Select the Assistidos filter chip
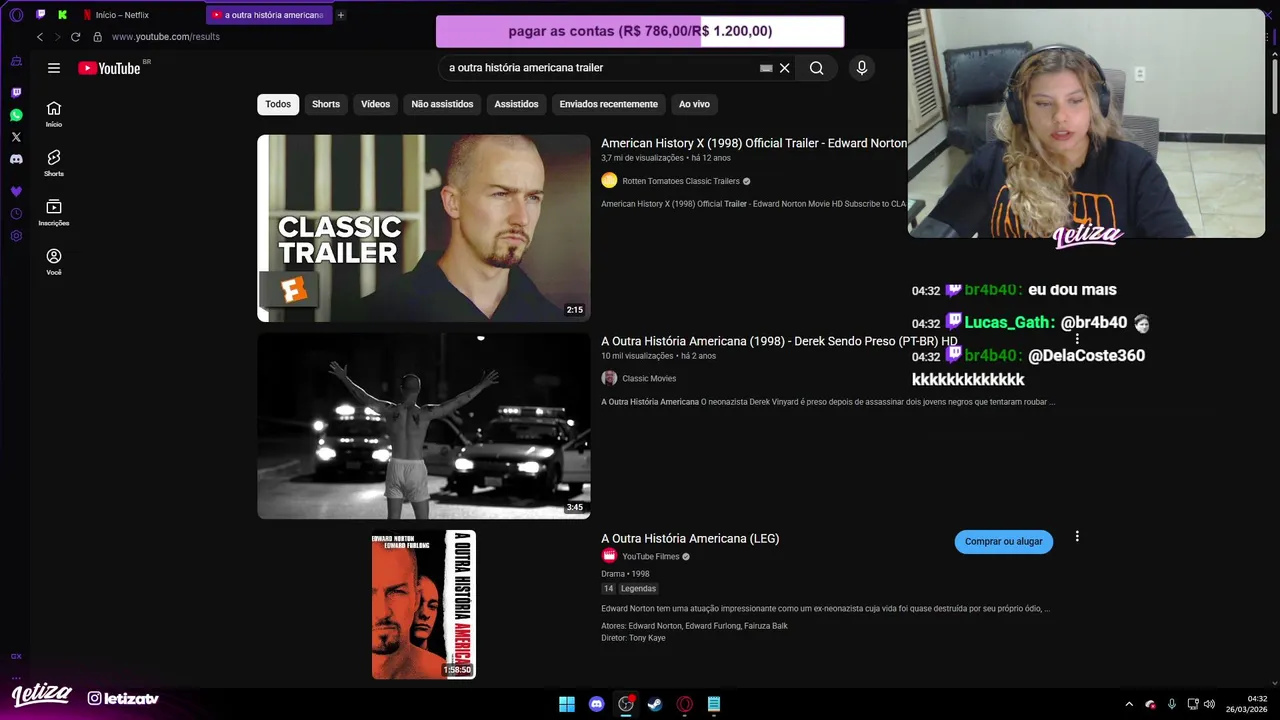Image resolution: width=1280 pixels, height=720 pixels. [516, 104]
